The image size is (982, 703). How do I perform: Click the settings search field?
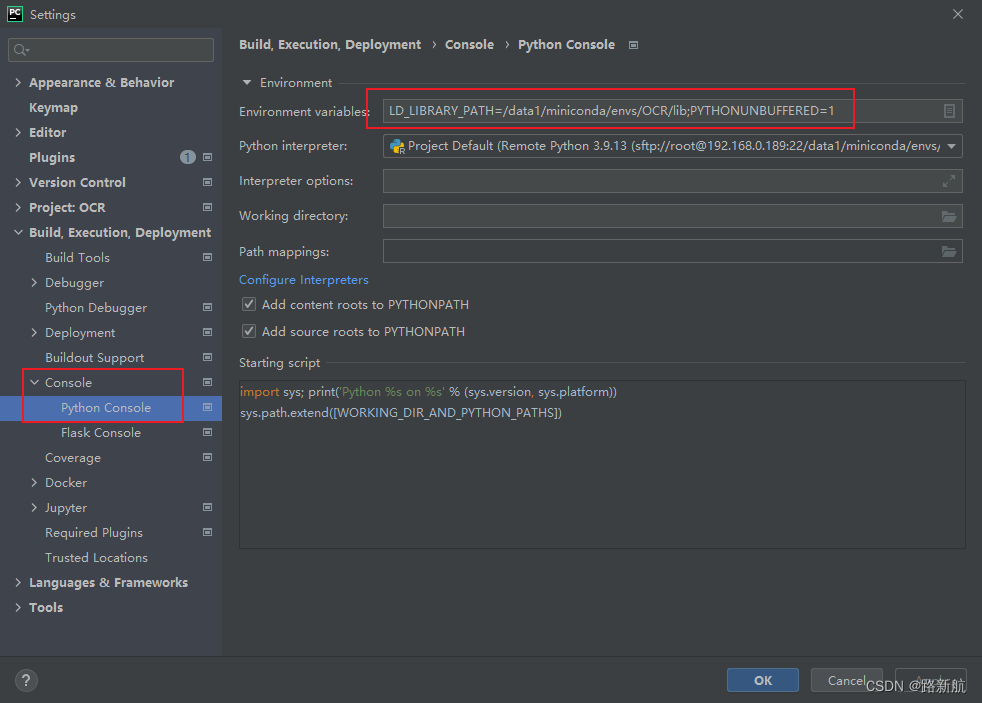pos(111,50)
